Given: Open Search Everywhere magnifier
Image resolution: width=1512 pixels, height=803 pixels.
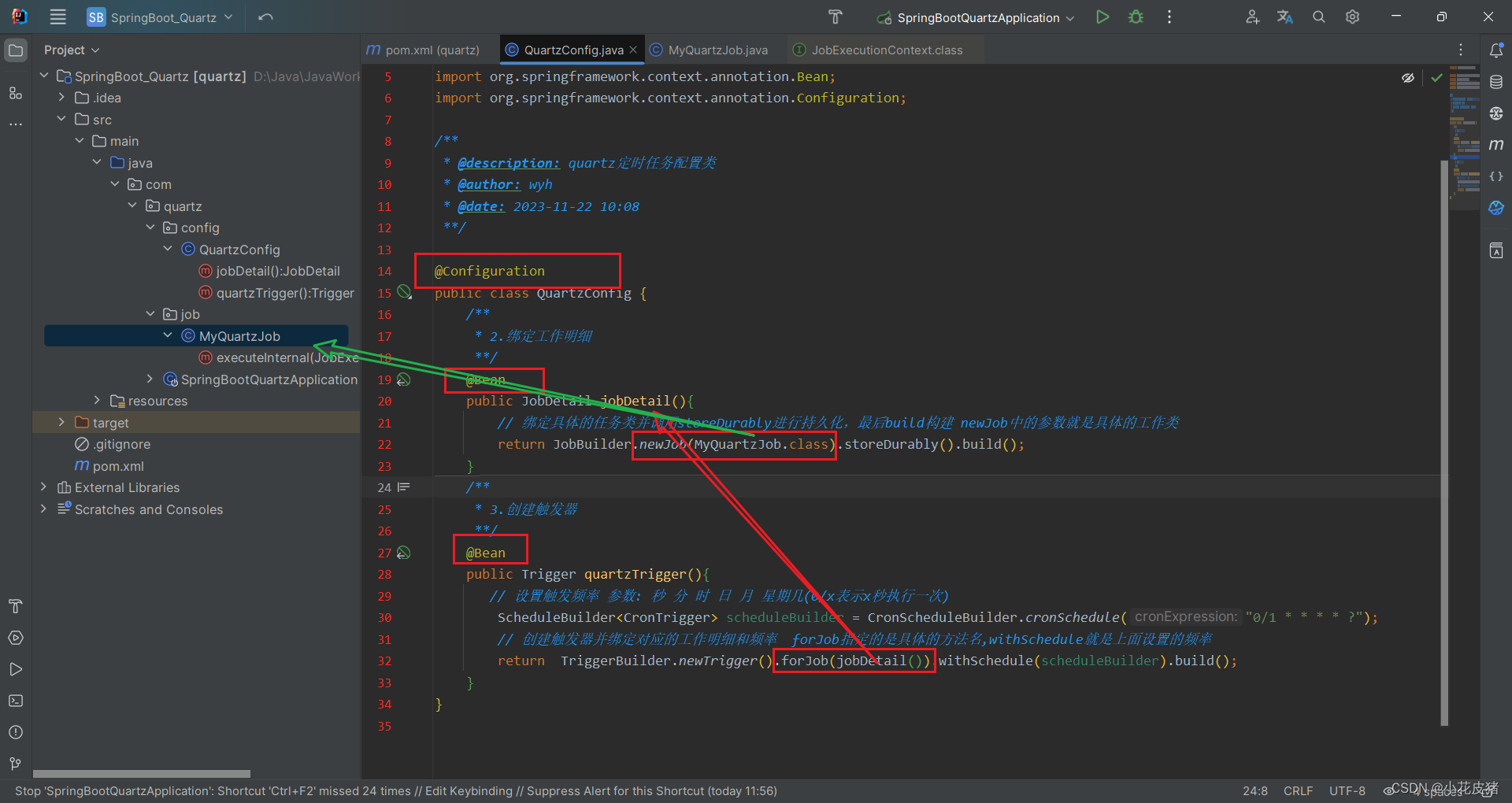Looking at the screenshot, I should [x=1318, y=17].
